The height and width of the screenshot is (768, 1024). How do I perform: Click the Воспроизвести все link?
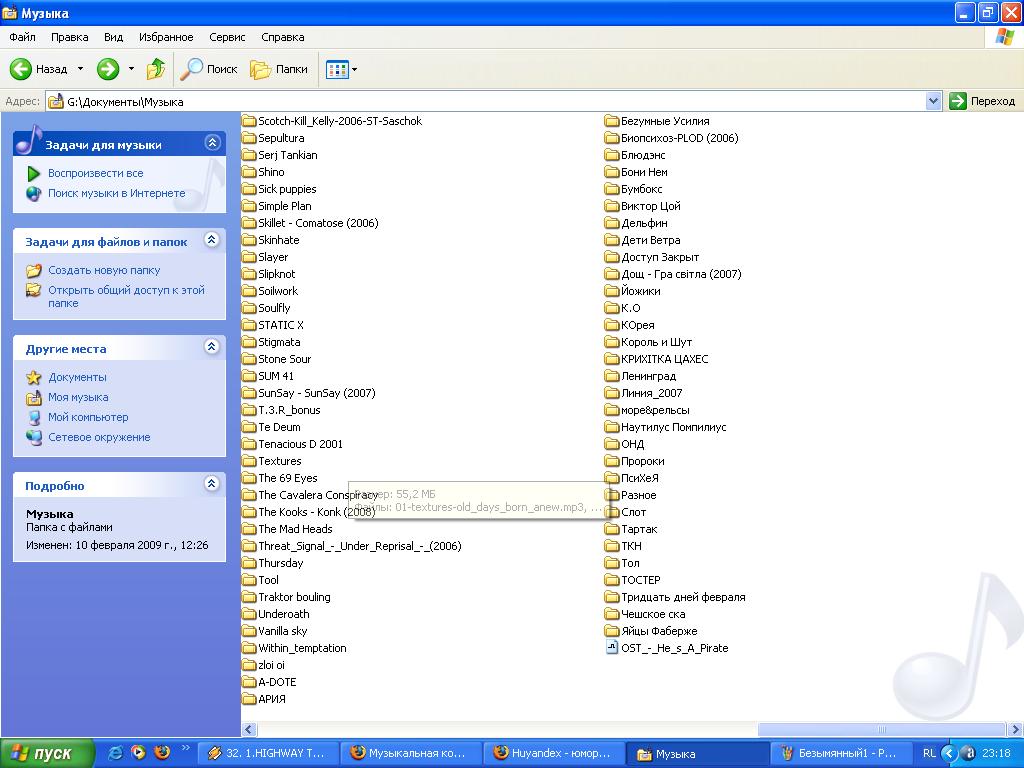(x=95, y=173)
